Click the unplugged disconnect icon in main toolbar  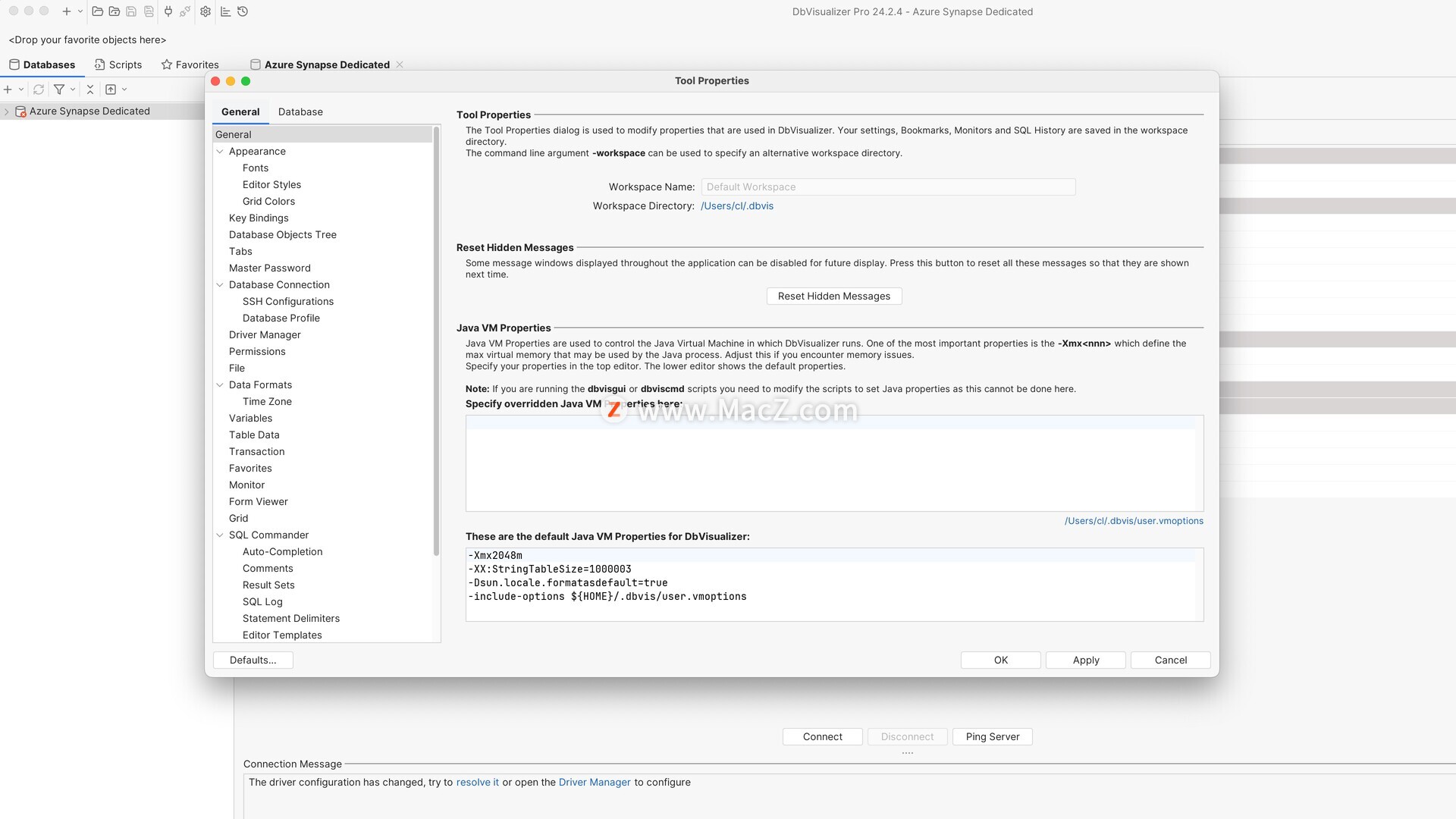[x=185, y=11]
